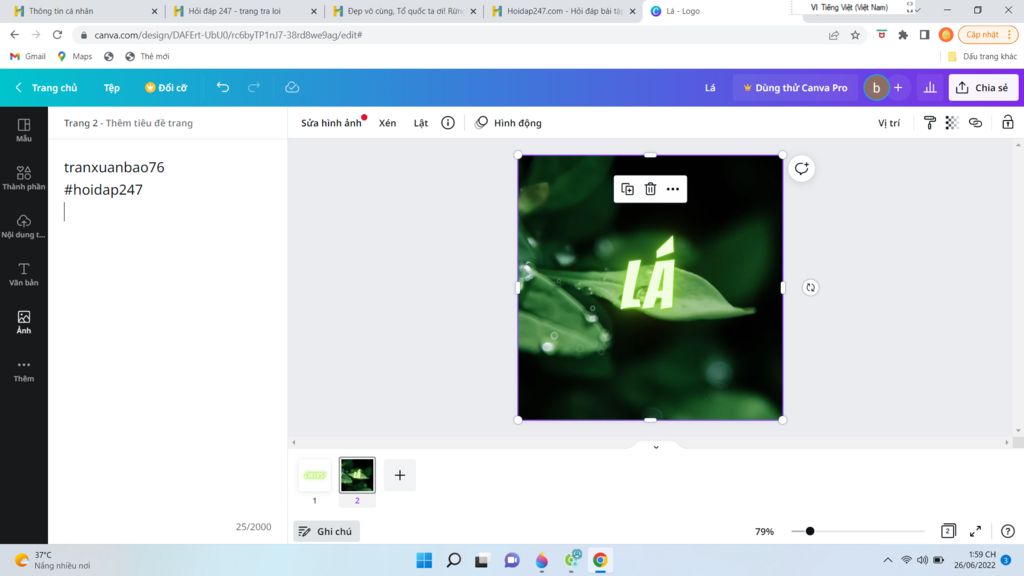Open the Đổi cỡ resize menu
The width and height of the screenshot is (1024, 576).
(x=166, y=88)
